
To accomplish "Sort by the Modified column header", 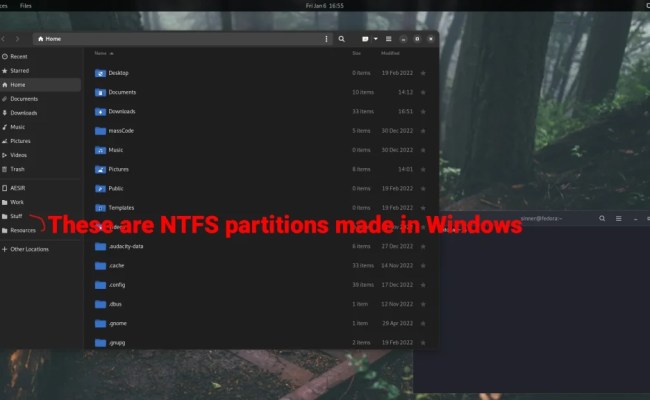I will 390,53.
